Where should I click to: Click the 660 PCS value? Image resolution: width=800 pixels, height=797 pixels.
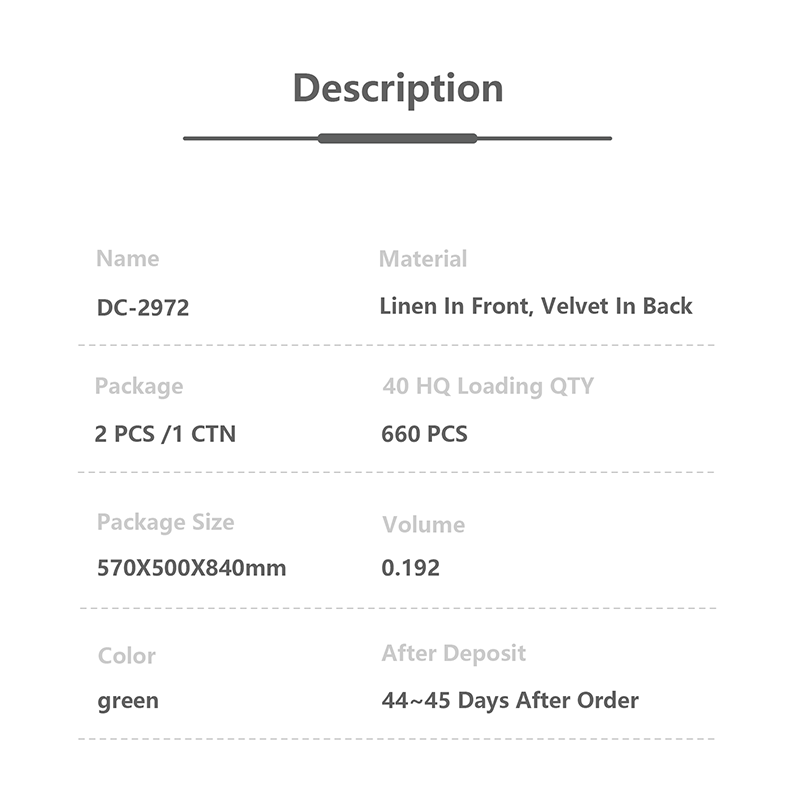tap(424, 434)
